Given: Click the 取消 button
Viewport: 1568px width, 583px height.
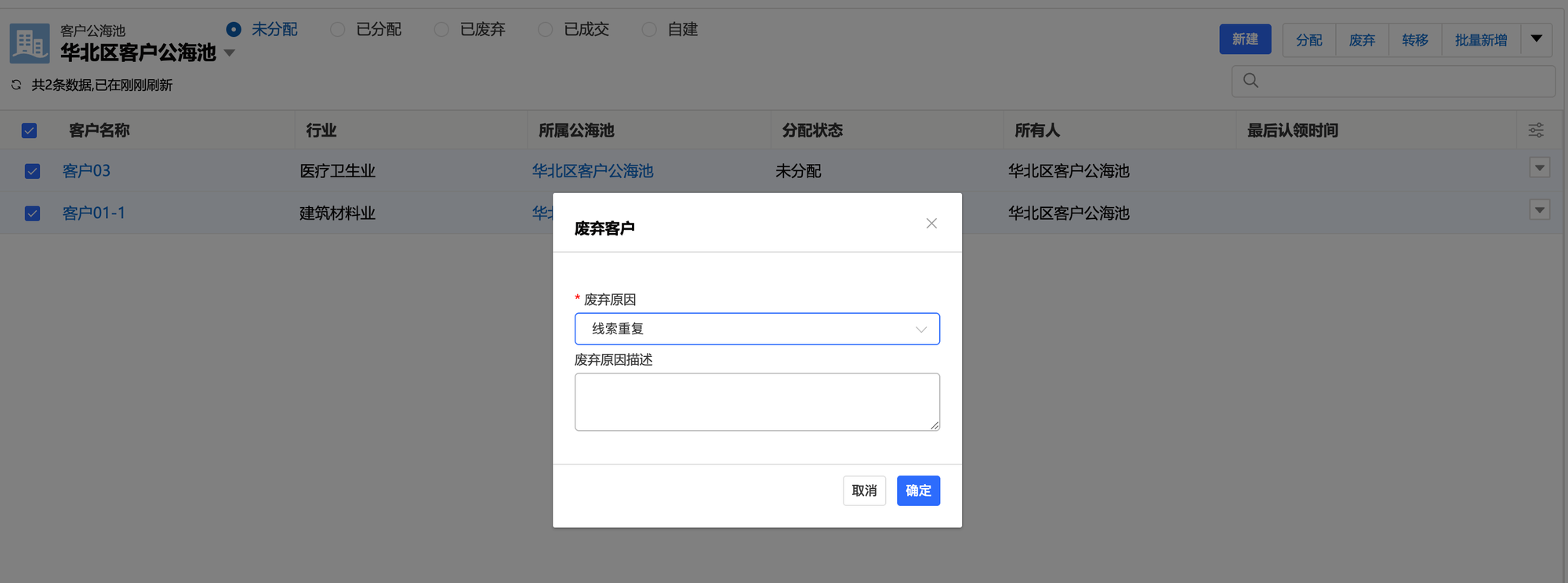Looking at the screenshot, I should tap(864, 490).
